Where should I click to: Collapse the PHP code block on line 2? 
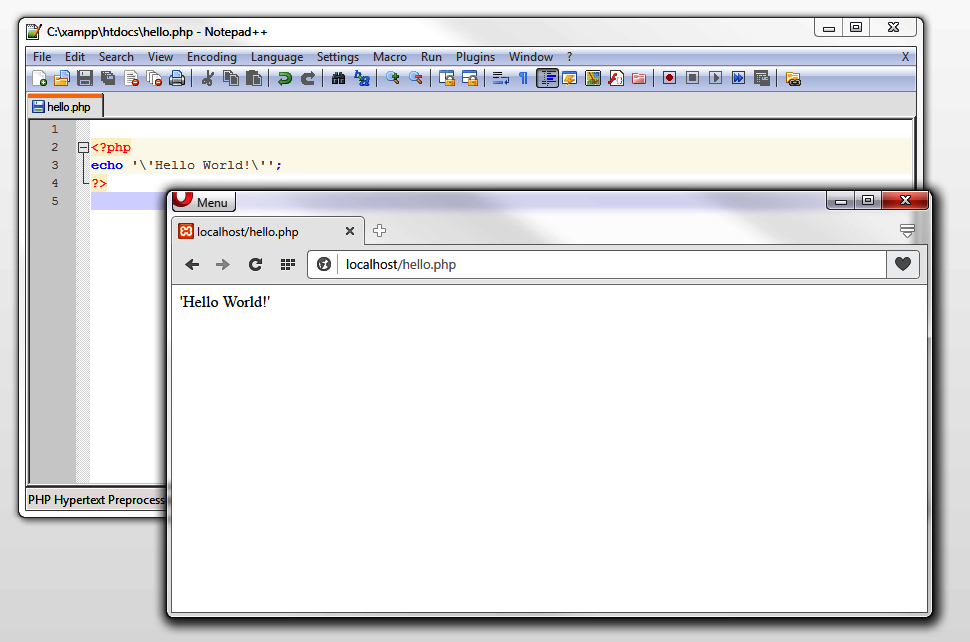tap(82, 147)
